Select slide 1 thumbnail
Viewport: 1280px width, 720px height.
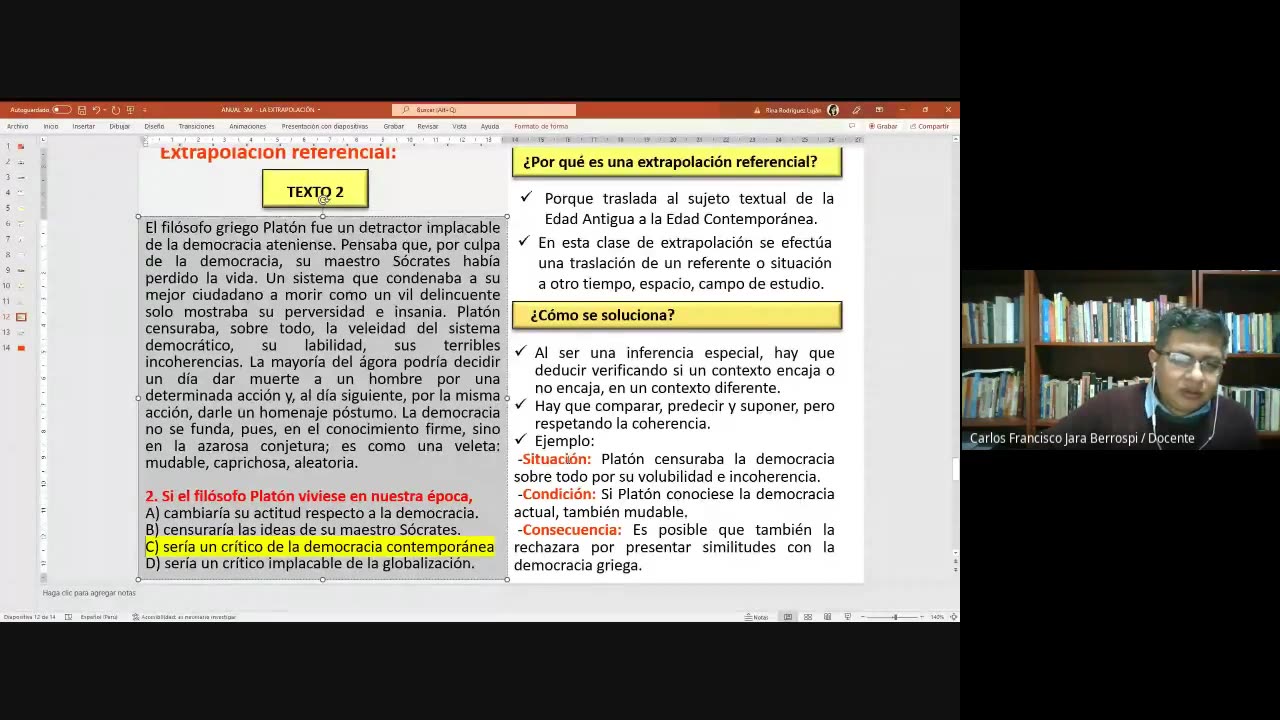pos(21,146)
